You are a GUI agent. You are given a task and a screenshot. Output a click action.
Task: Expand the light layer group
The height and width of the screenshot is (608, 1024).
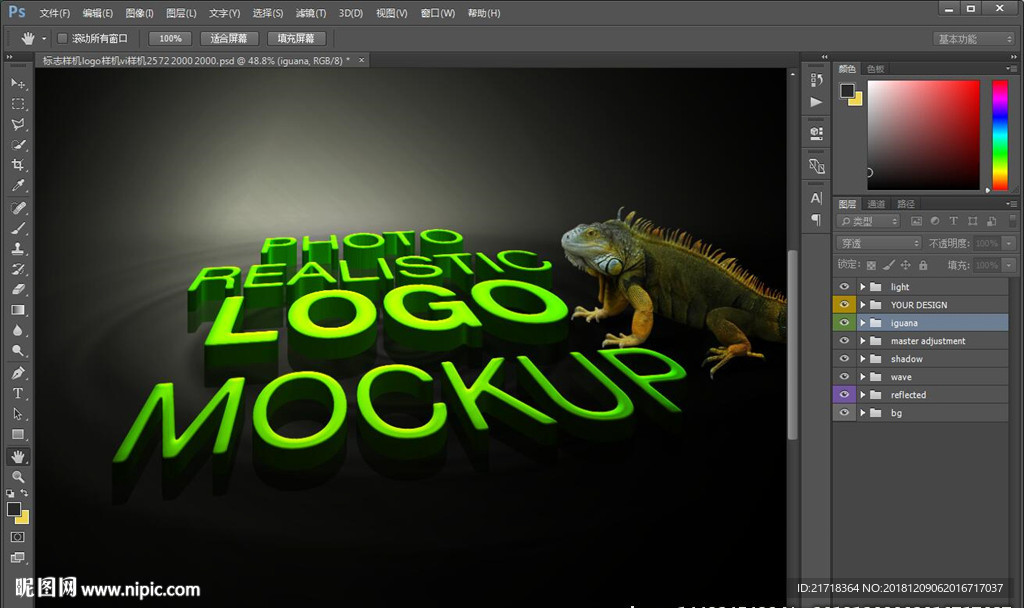coord(862,287)
